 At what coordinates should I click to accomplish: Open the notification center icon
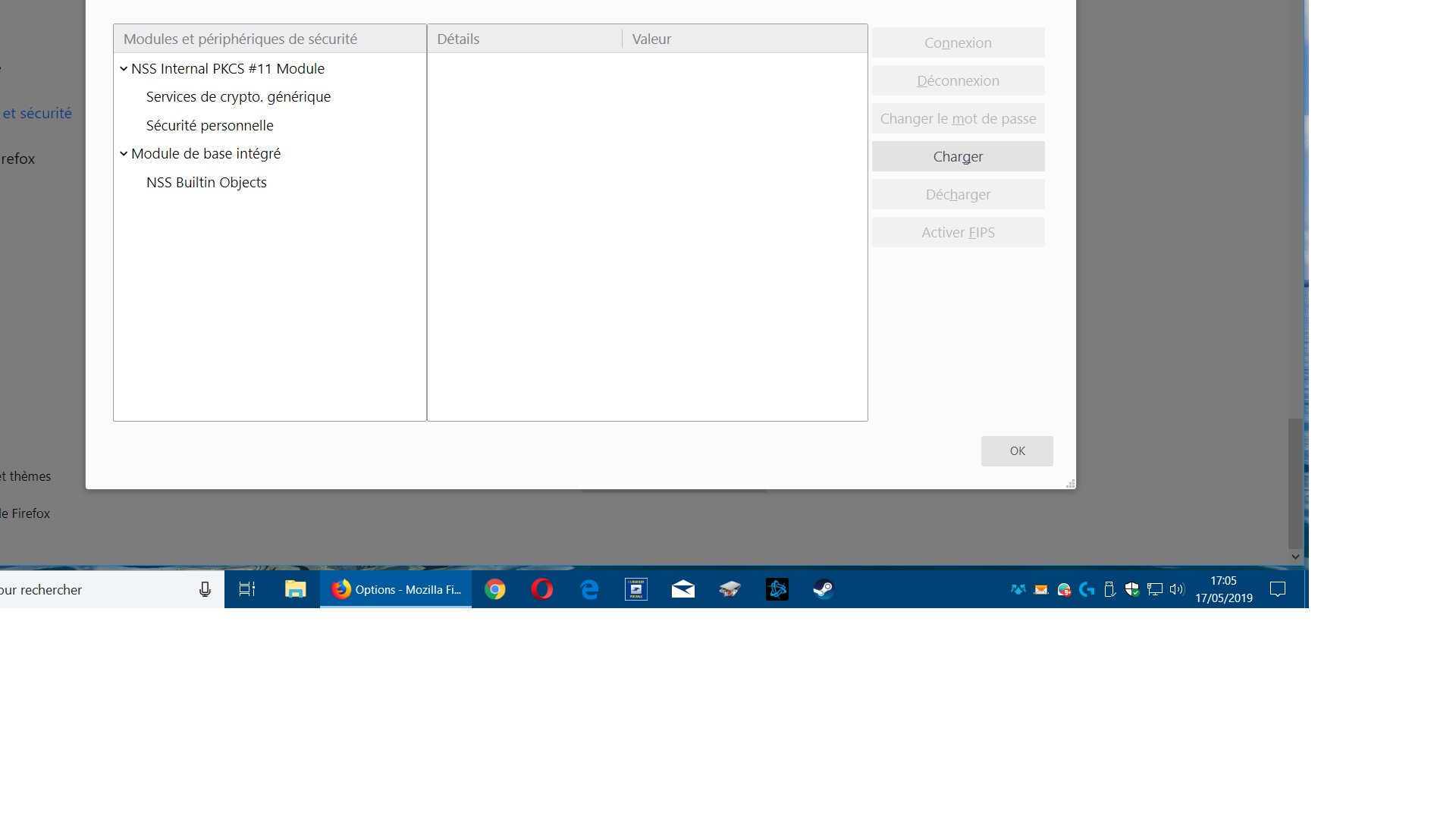click(1278, 589)
